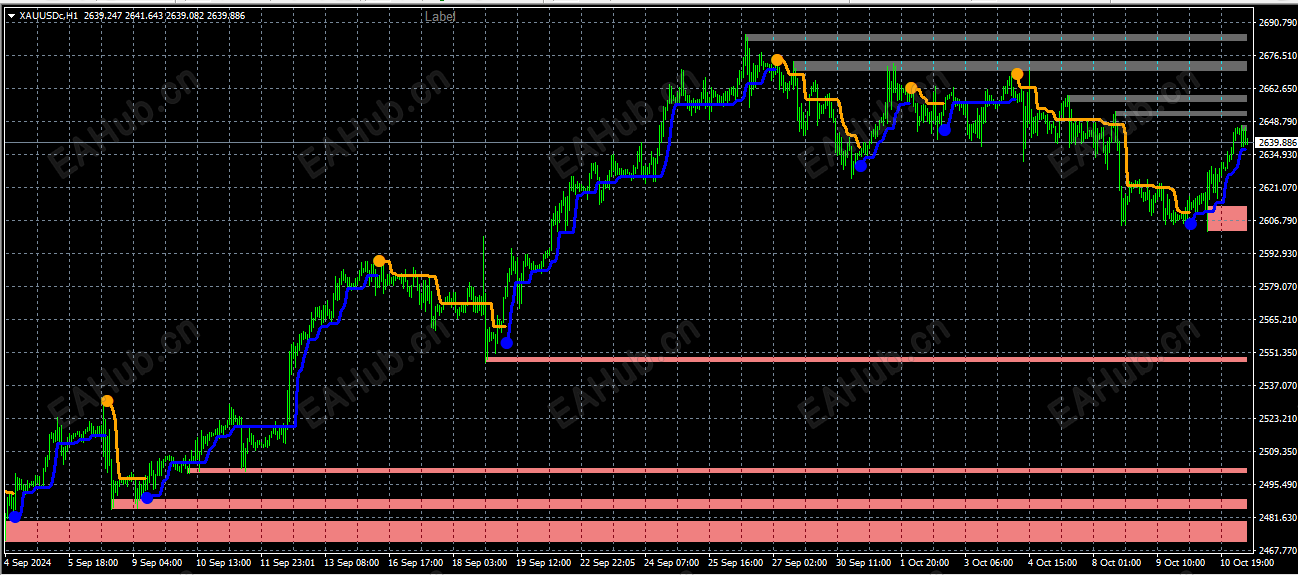Screen dimensions: 1298x575
Task: Click the blue signal dot near 30 Sep 11:00
Action: 860,166
